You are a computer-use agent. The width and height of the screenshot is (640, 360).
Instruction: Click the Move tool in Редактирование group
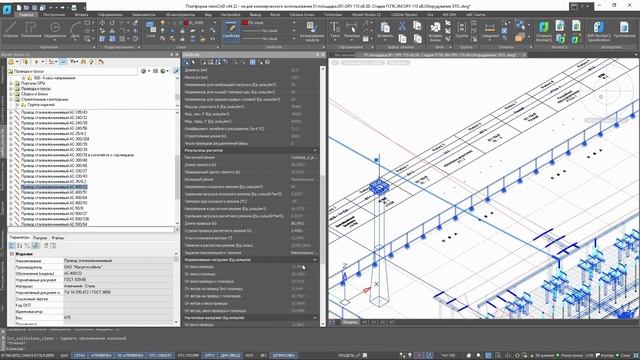click(102, 23)
